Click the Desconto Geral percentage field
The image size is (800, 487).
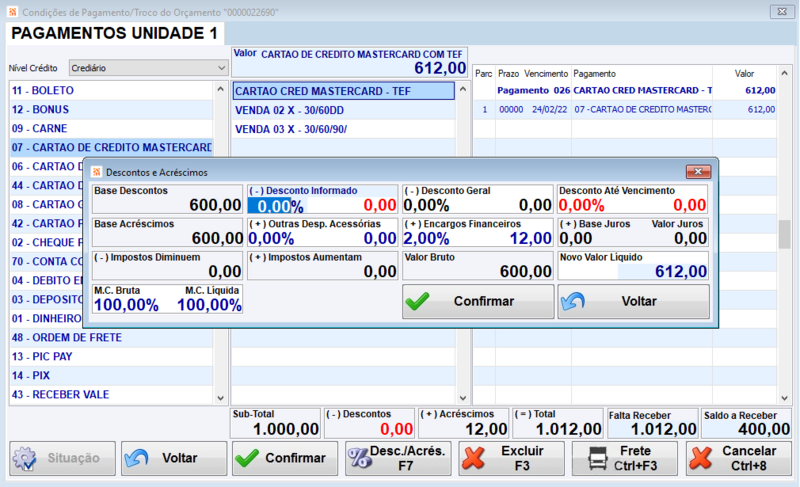tap(428, 206)
